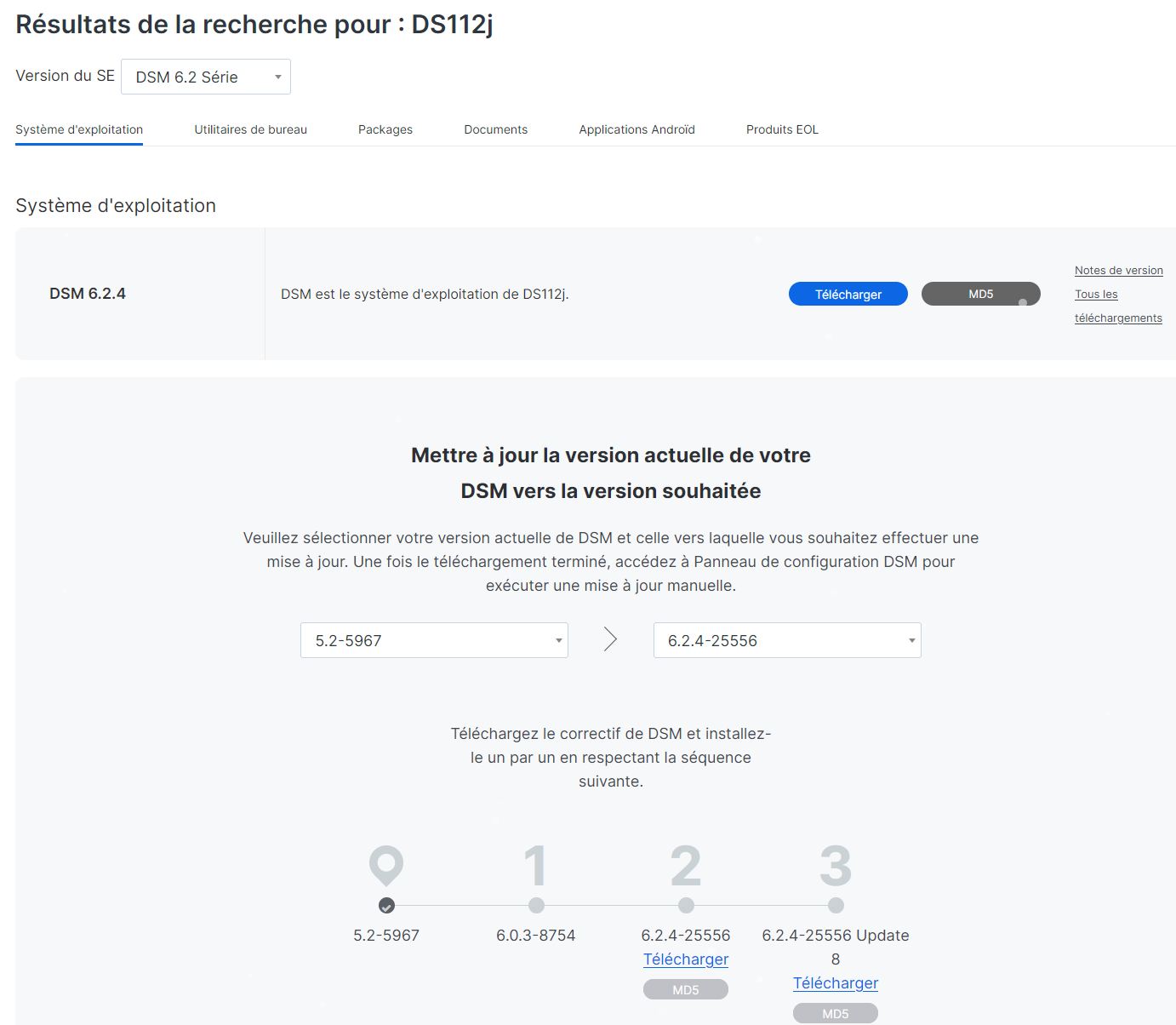The image size is (1176, 1025).
Task: Click the right chevron arrow between version dropdowns
Action: tap(610, 639)
